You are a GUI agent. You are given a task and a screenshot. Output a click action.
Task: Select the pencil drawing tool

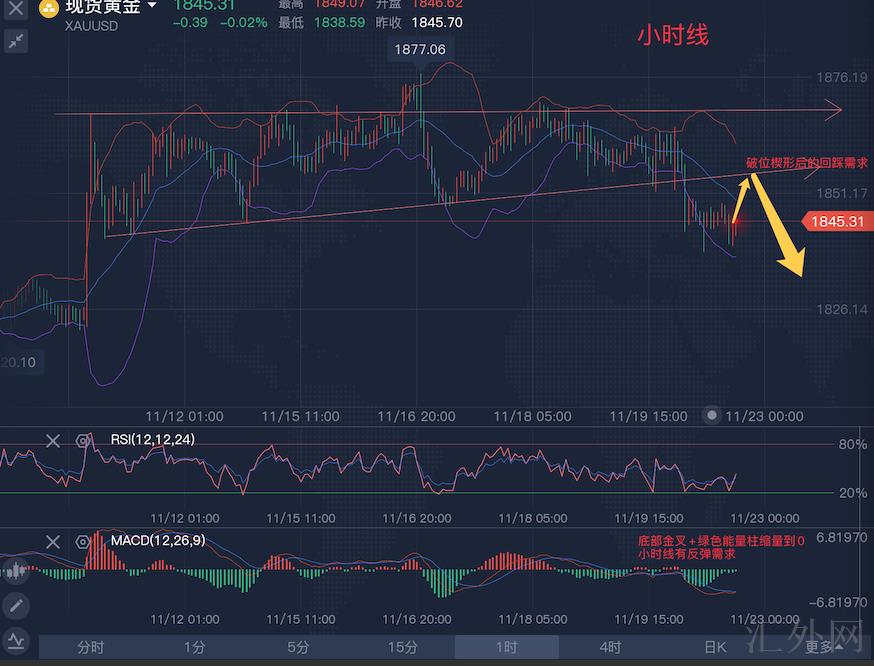pyautogui.click(x=15, y=606)
